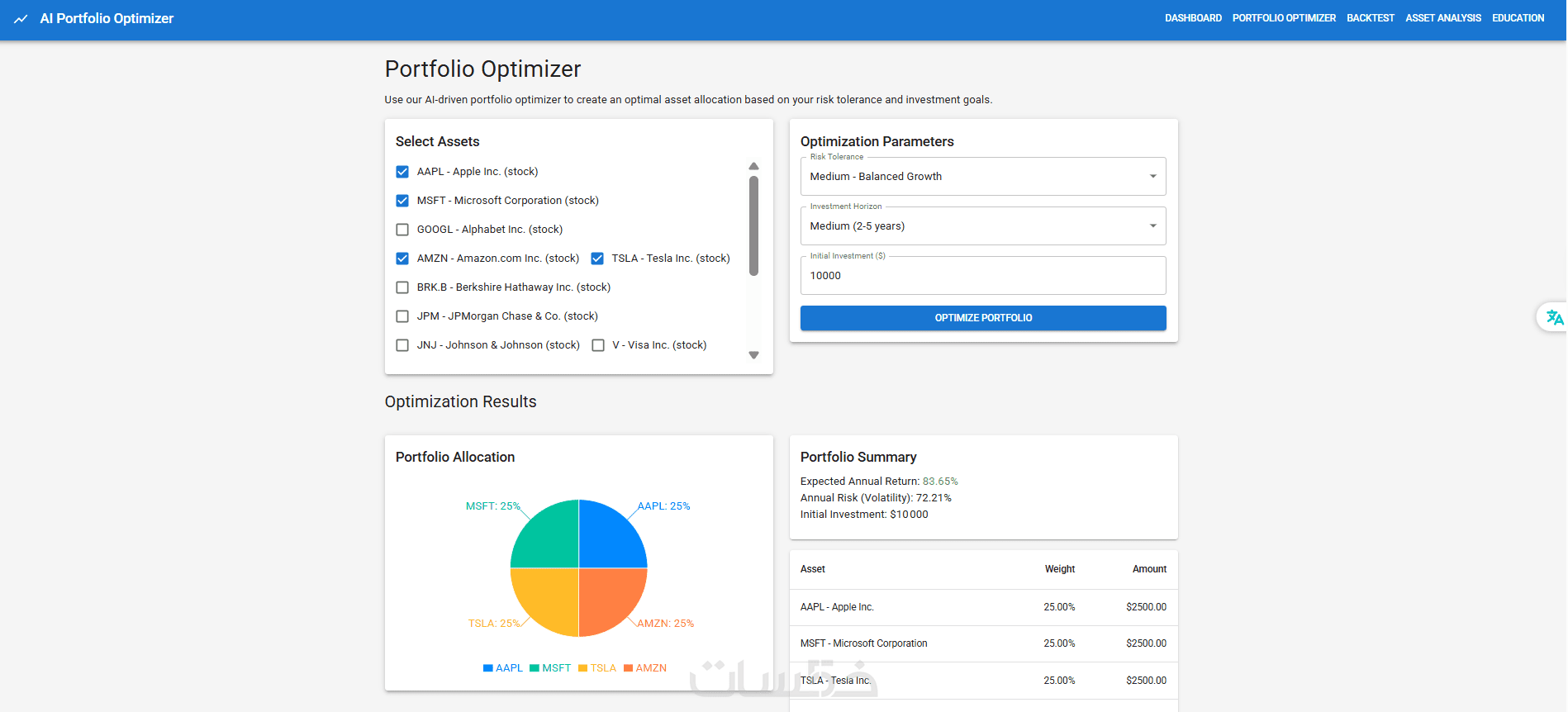Tick the BRK.B - Berkshire Hathaway checkbox
The width and height of the screenshot is (1568, 712).
(x=402, y=287)
